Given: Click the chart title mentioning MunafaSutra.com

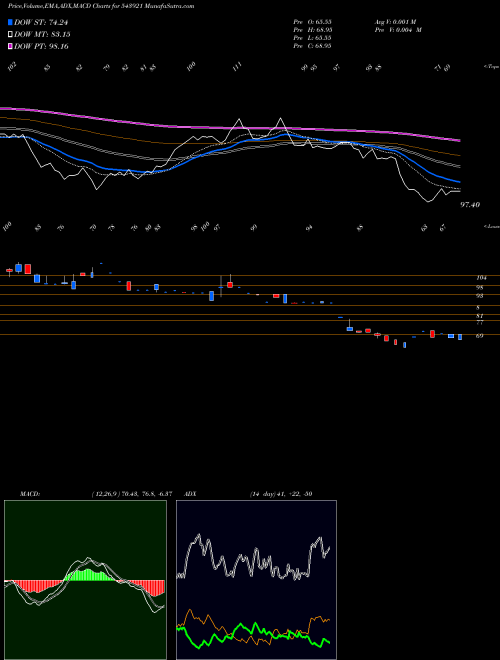Looking at the screenshot, I should click(101, 7).
